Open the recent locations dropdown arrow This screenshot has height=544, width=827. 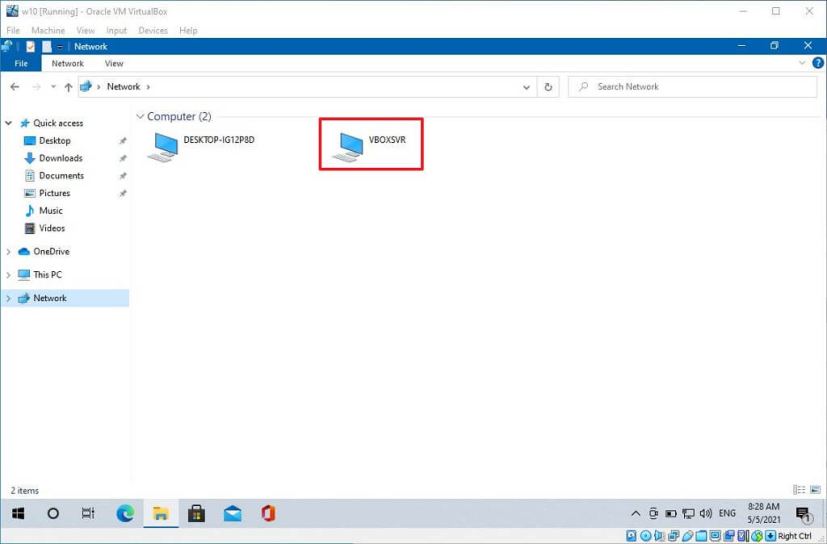coord(53,87)
